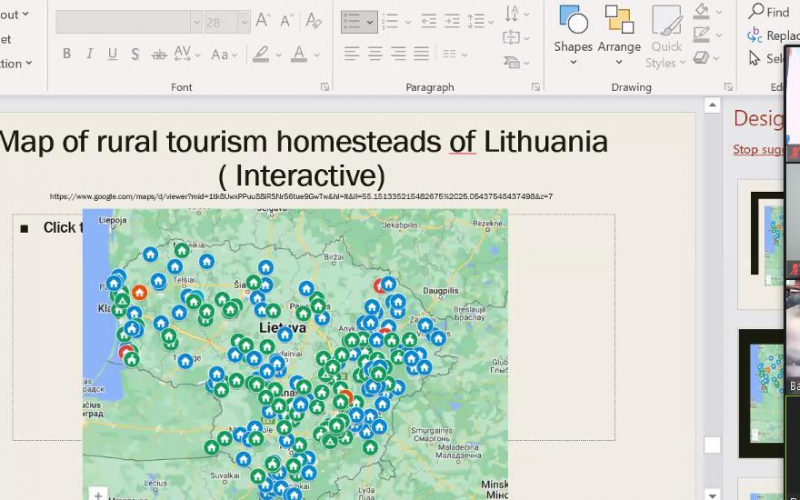Center text alignment
Screen dimensions: 800x500
pyautogui.click(x=375, y=53)
